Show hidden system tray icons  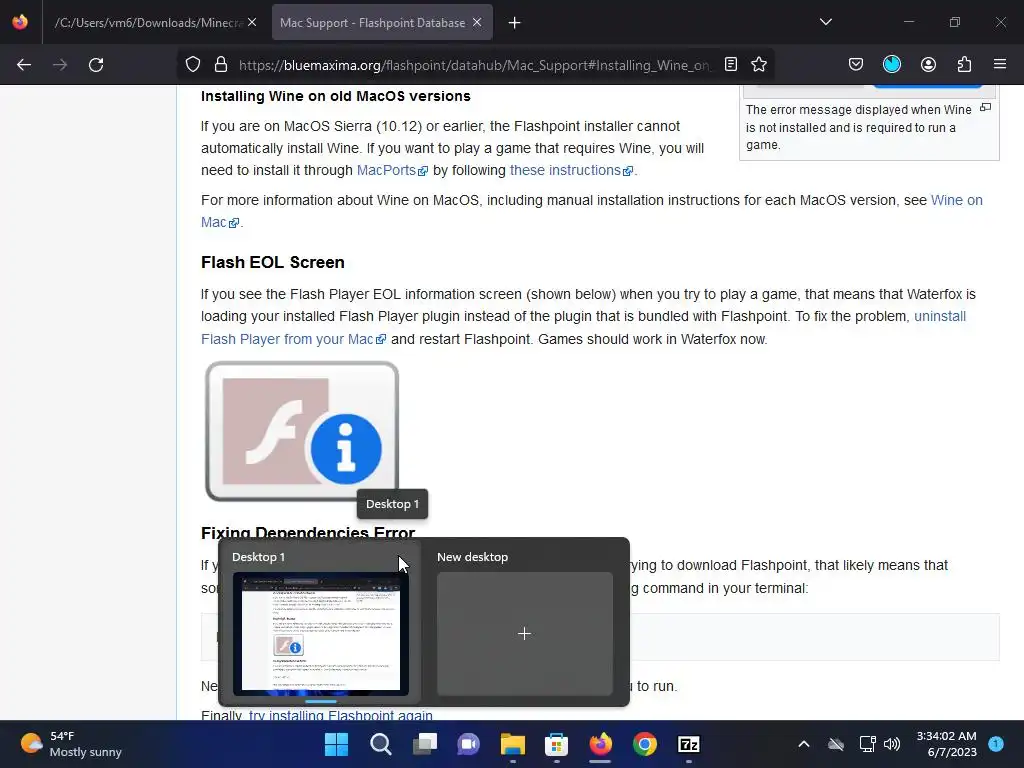804,744
